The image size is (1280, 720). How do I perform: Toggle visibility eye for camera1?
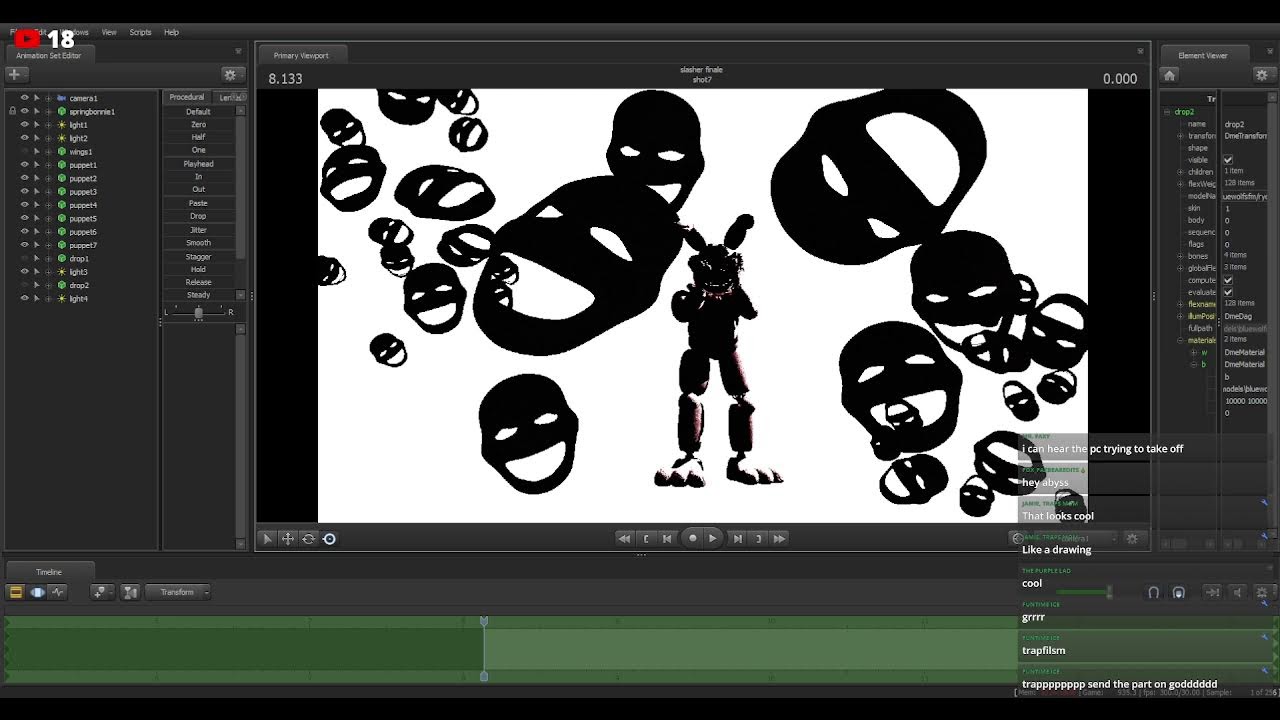tap(25, 98)
